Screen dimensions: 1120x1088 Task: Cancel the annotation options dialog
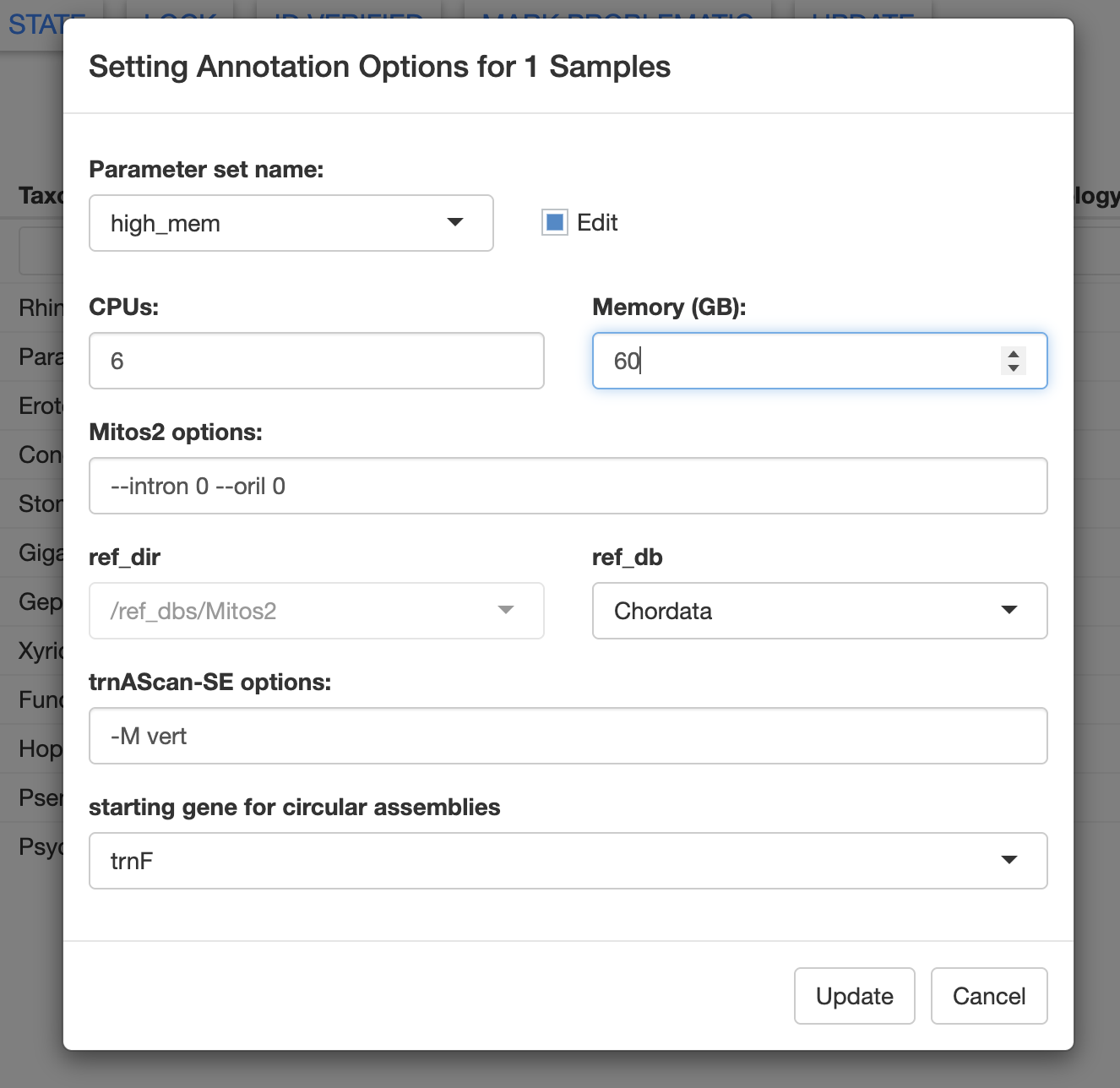(989, 996)
